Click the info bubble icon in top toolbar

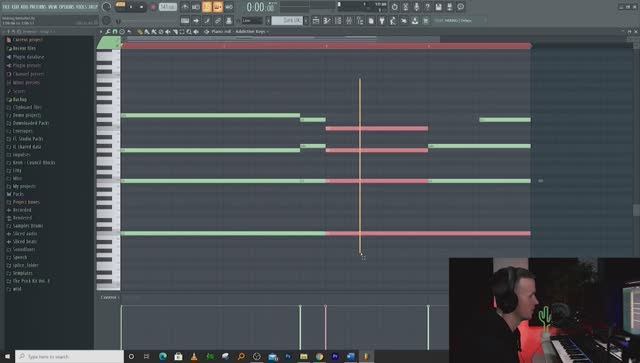point(460,7)
